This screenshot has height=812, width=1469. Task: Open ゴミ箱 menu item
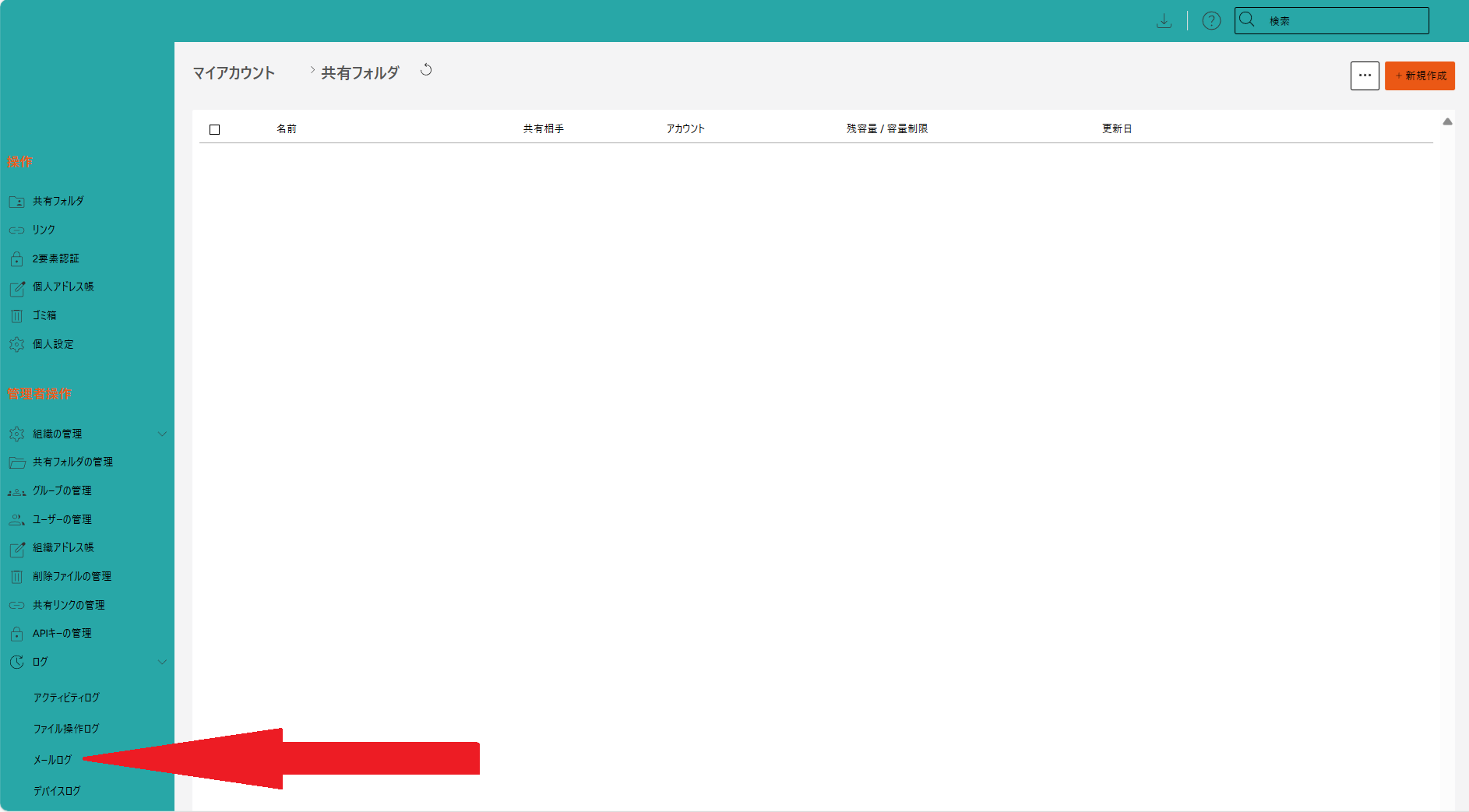pos(44,315)
